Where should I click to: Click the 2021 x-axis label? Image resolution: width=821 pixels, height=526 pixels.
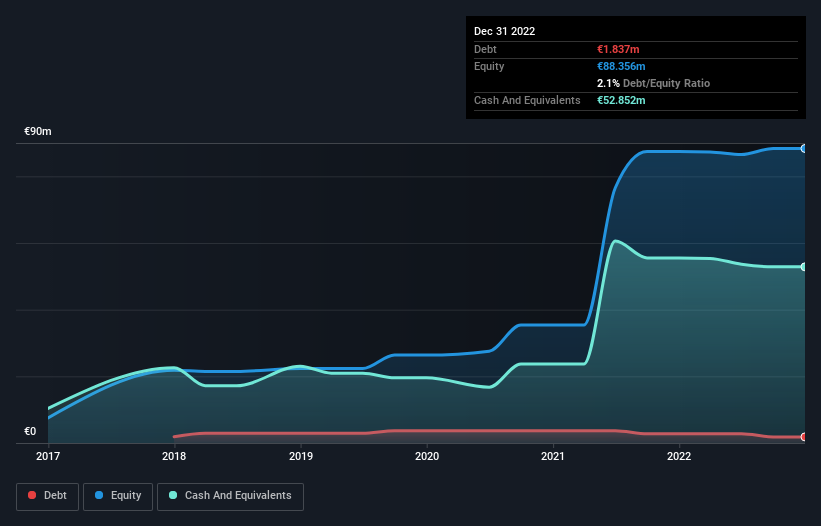tap(553, 456)
